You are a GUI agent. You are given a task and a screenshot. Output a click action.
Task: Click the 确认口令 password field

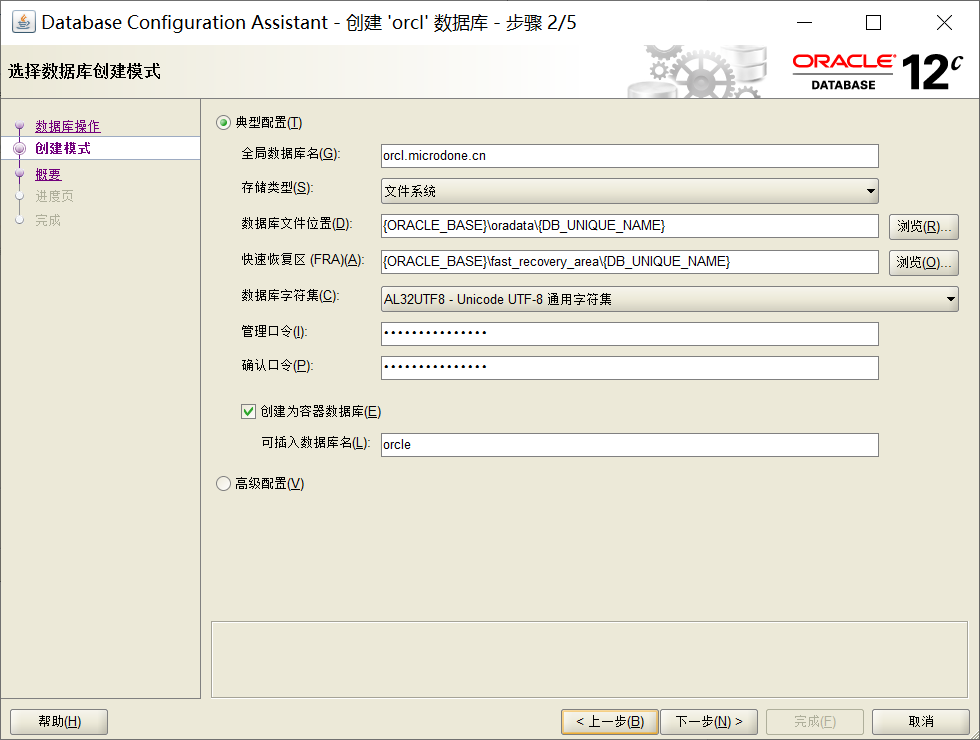tap(629, 368)
